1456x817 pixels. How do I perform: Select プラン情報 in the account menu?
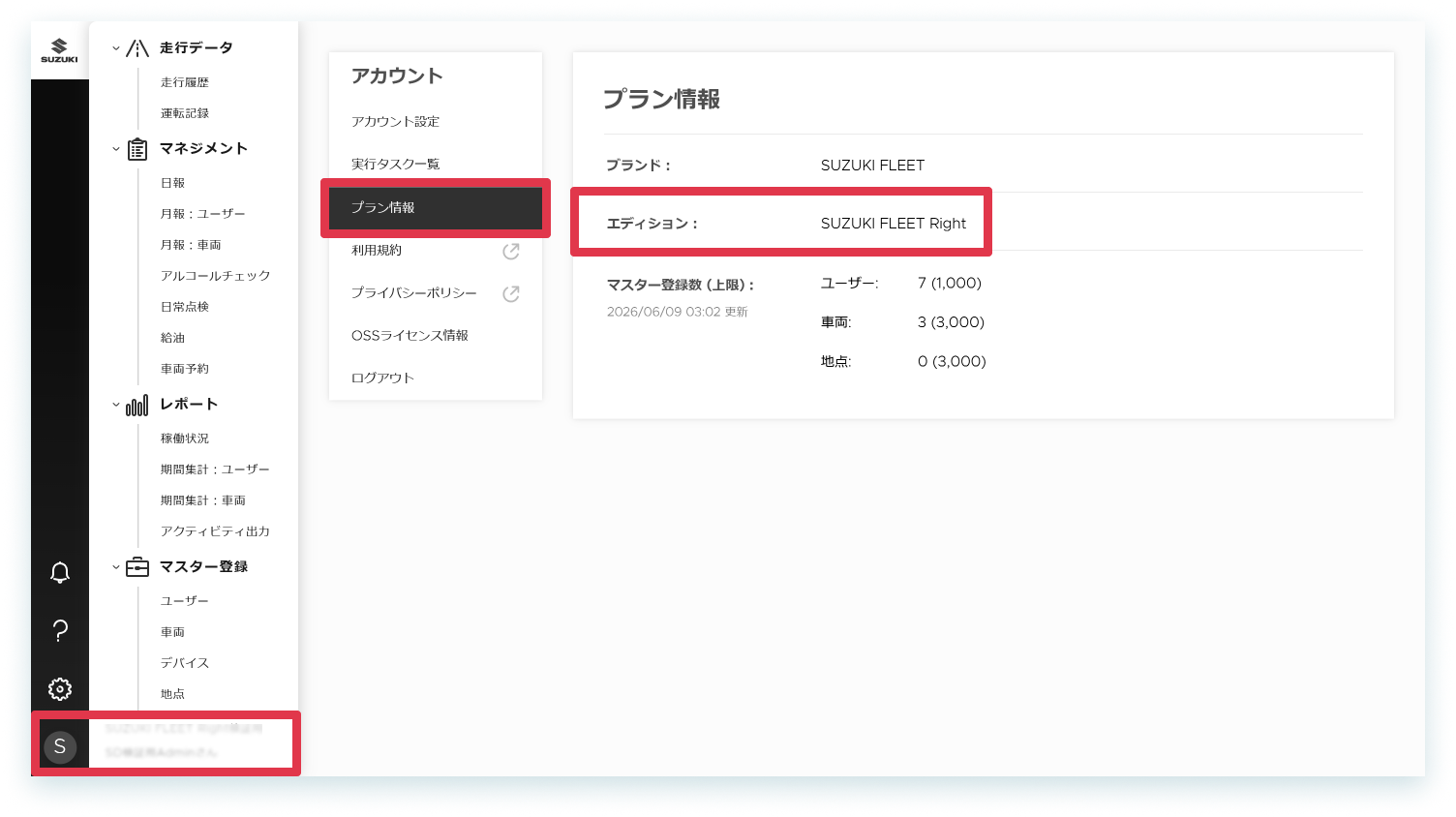pos(436,207)
